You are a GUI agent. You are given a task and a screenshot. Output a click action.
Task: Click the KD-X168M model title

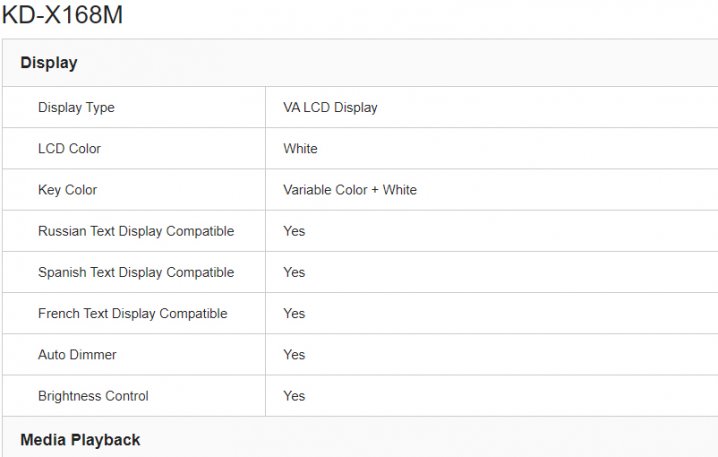[x=63, y=15]
